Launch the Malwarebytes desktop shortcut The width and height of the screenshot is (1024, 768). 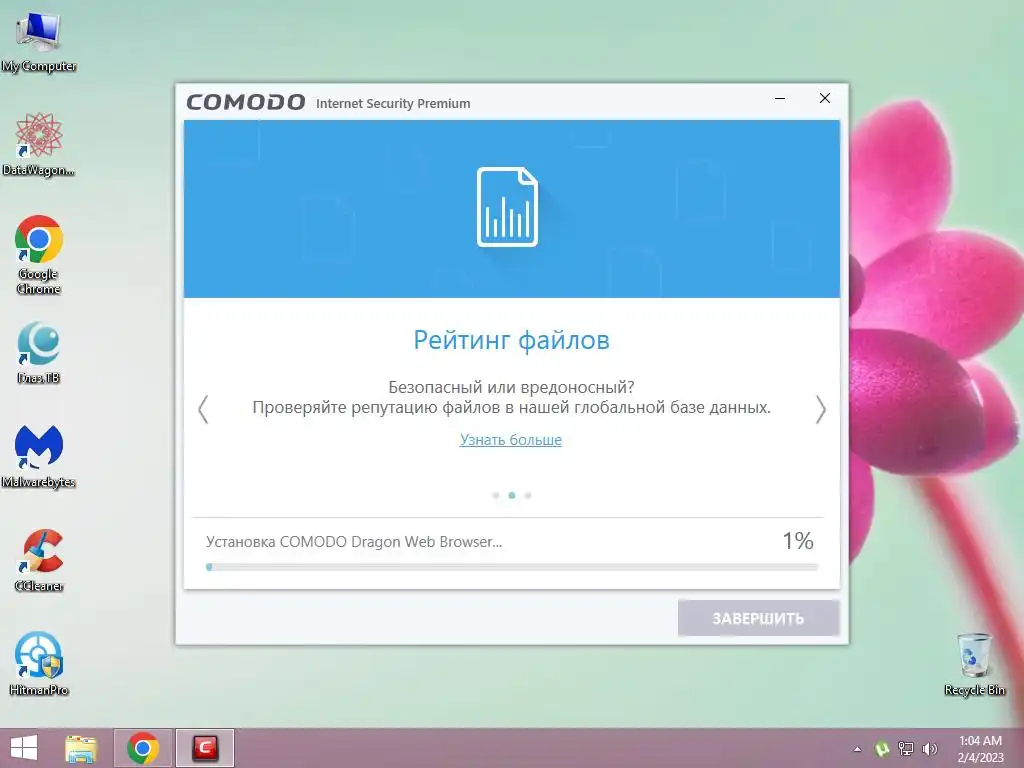point(39,456)
